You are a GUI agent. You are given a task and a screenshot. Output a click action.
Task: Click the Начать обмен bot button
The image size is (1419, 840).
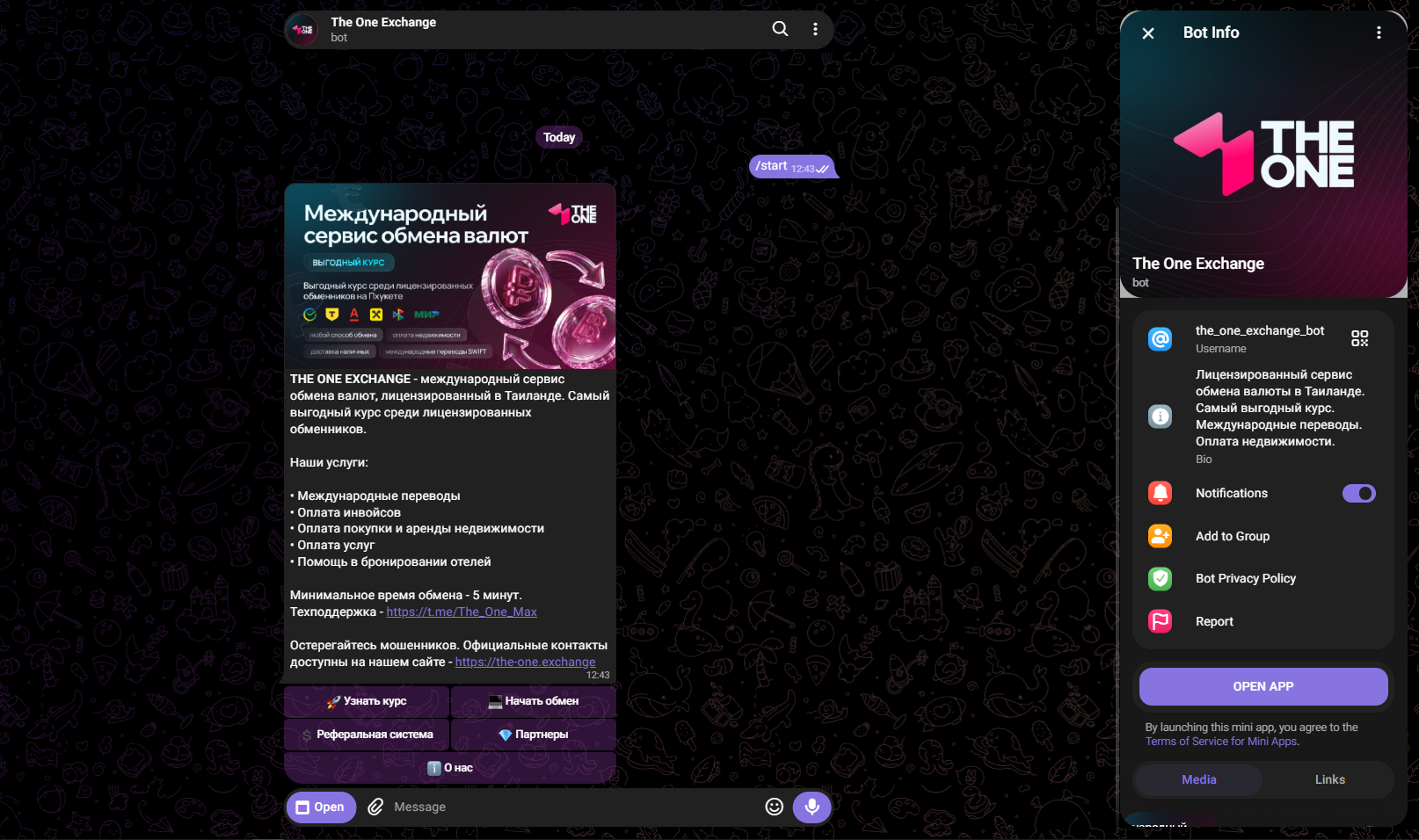[x=534, y=701]
